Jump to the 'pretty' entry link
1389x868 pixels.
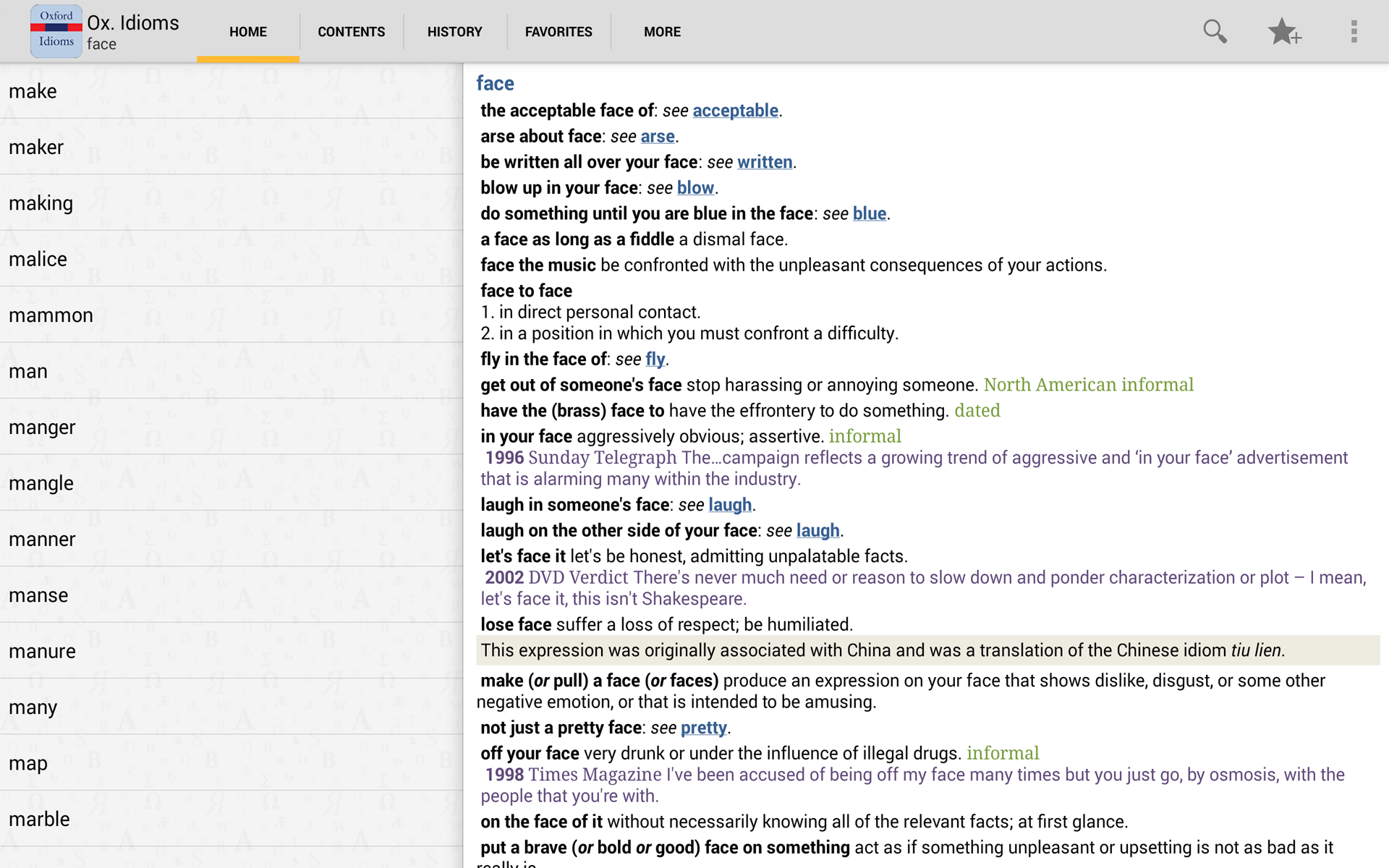pyautogui.click(x=703, y=728)
